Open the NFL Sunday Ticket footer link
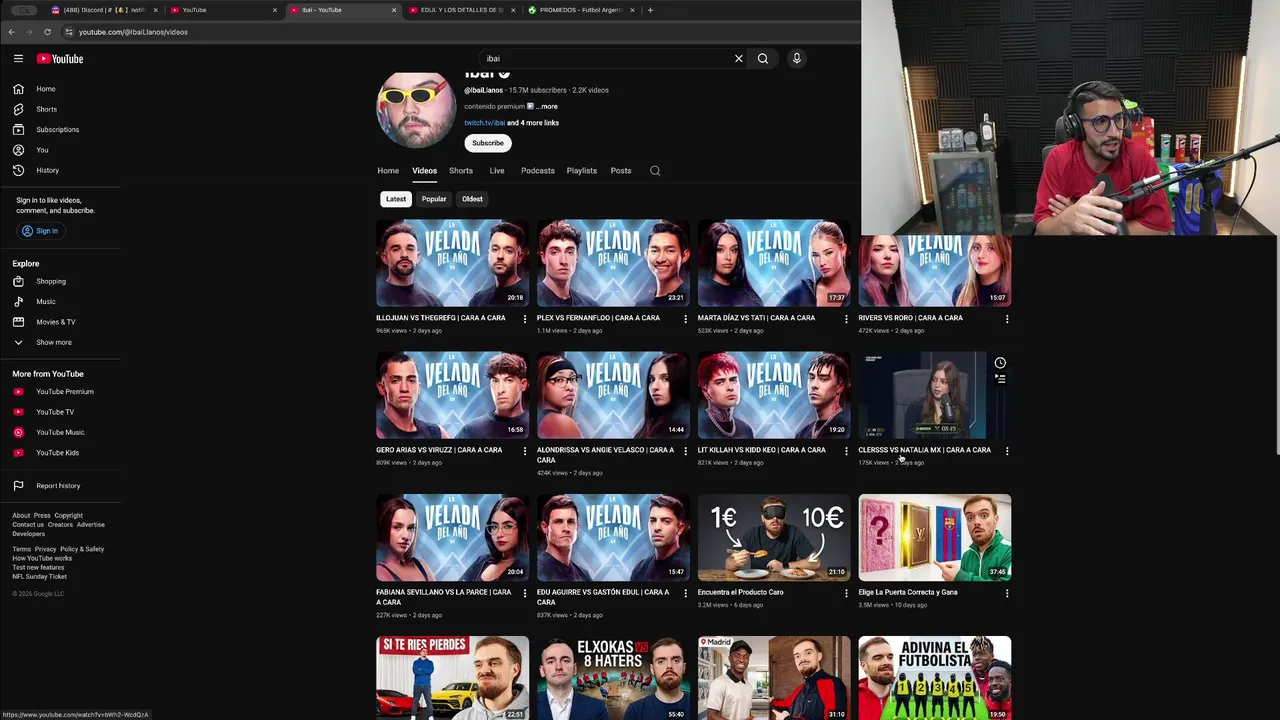The image size is (1280, 720). pyautogui.click(x=40, y=577)
